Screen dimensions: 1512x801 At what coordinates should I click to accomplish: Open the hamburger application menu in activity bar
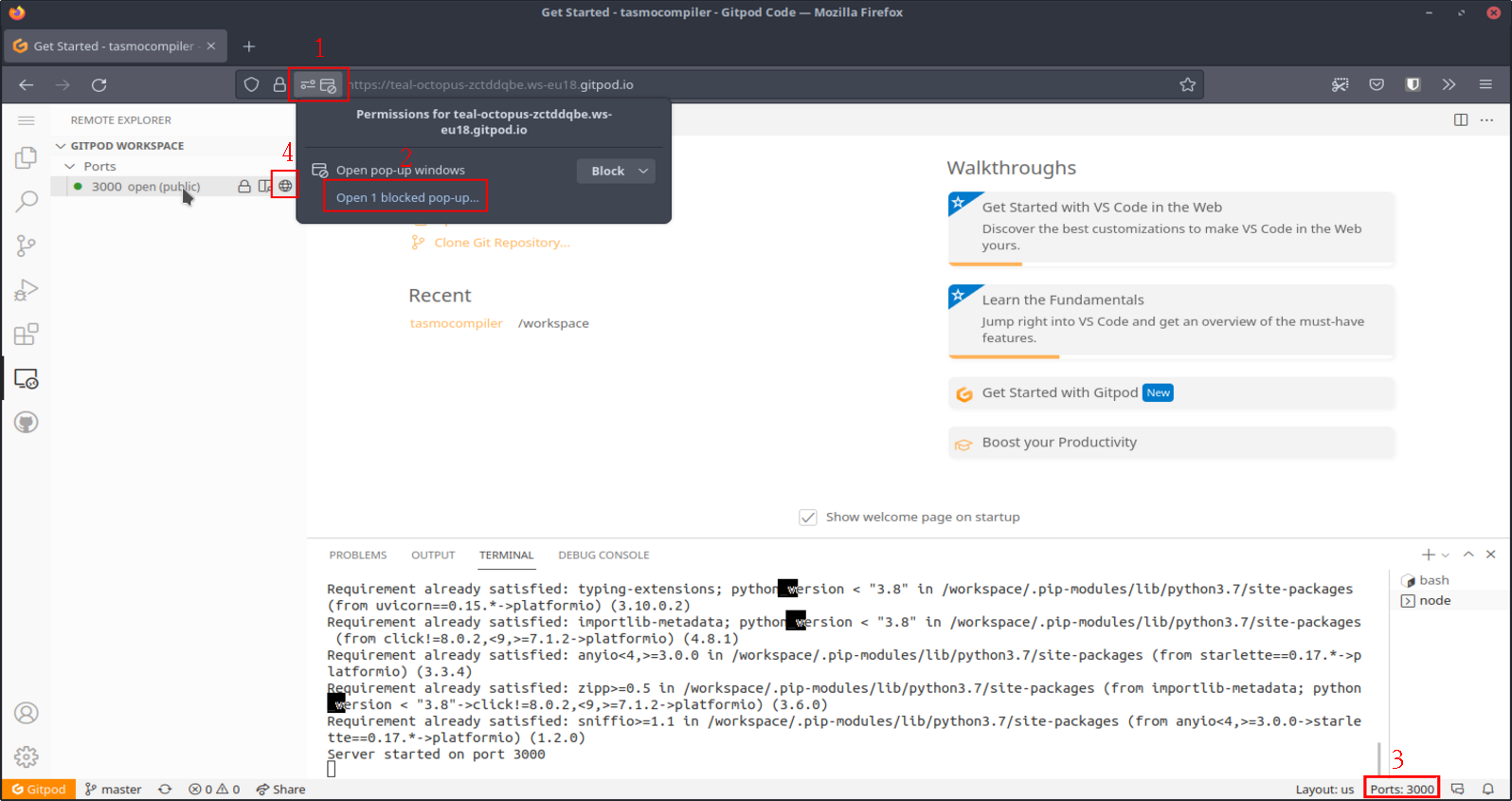pyautogui.click(x=27, y=120)
